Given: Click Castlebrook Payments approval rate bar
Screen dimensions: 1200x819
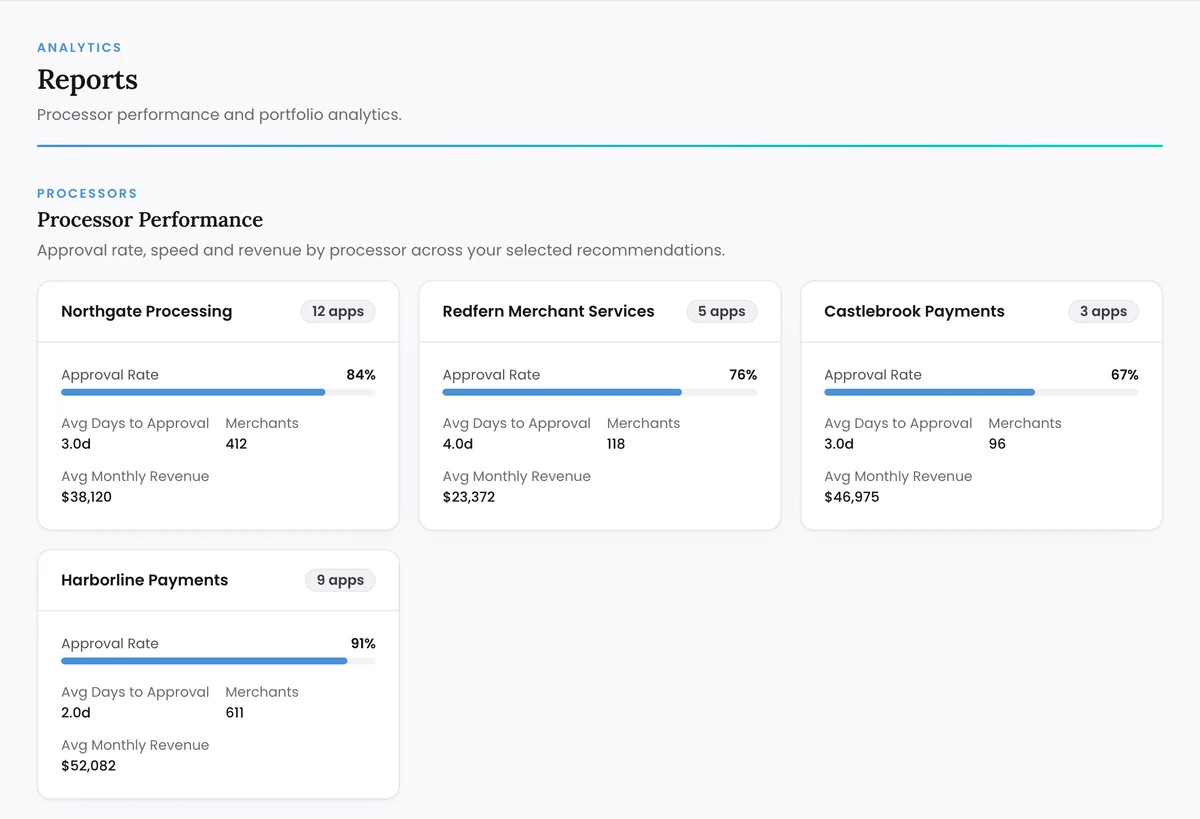Looking at the screenshot, I should [x=981, y=392].
